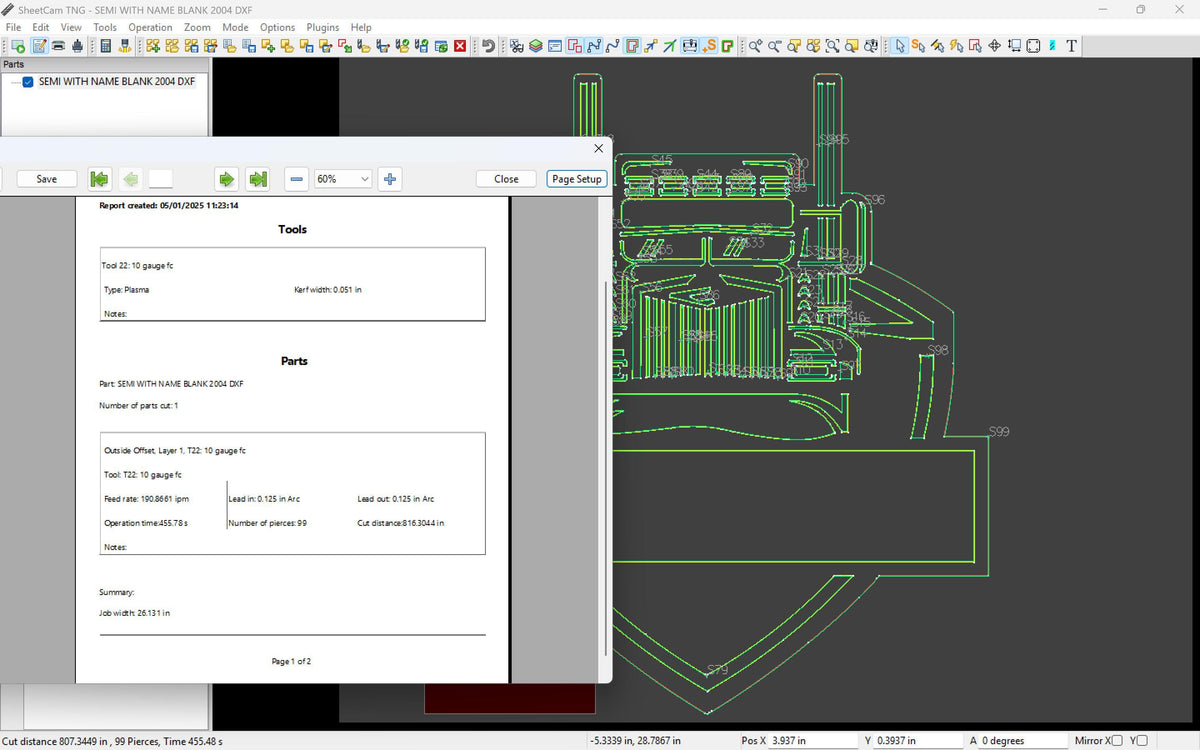The image size is (1200, 750).
Task: Open the Operation menu
Action: (x=150, y=27)
